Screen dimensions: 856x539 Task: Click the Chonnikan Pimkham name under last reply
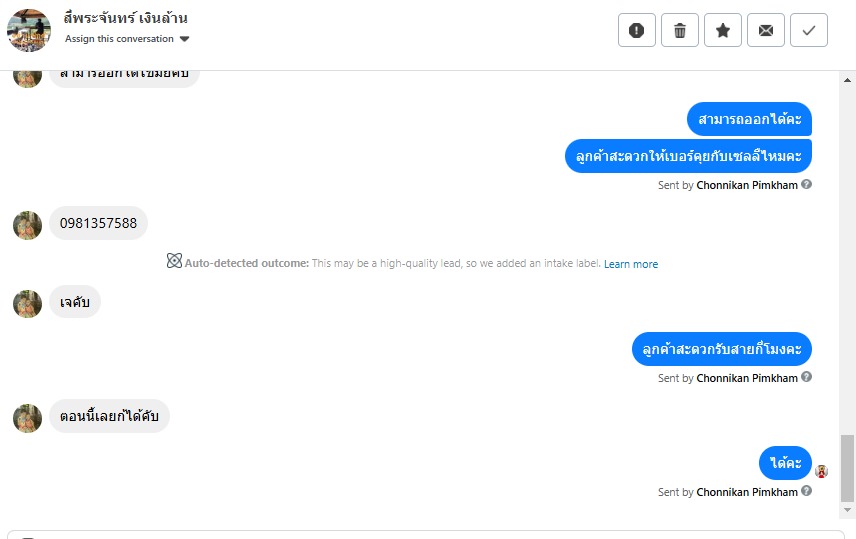[747, 492]
